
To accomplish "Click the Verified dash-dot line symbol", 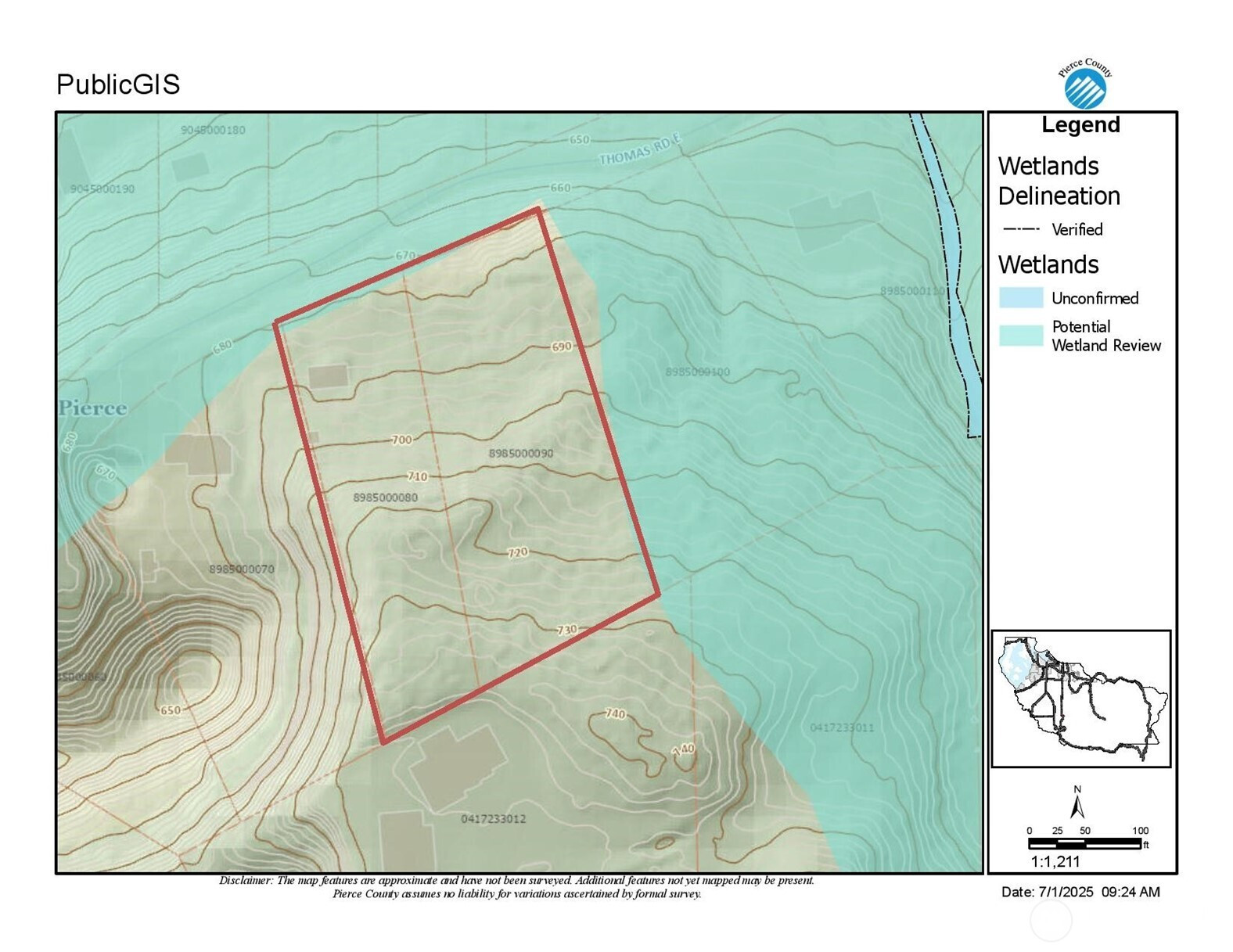I will coord(1021,229).
